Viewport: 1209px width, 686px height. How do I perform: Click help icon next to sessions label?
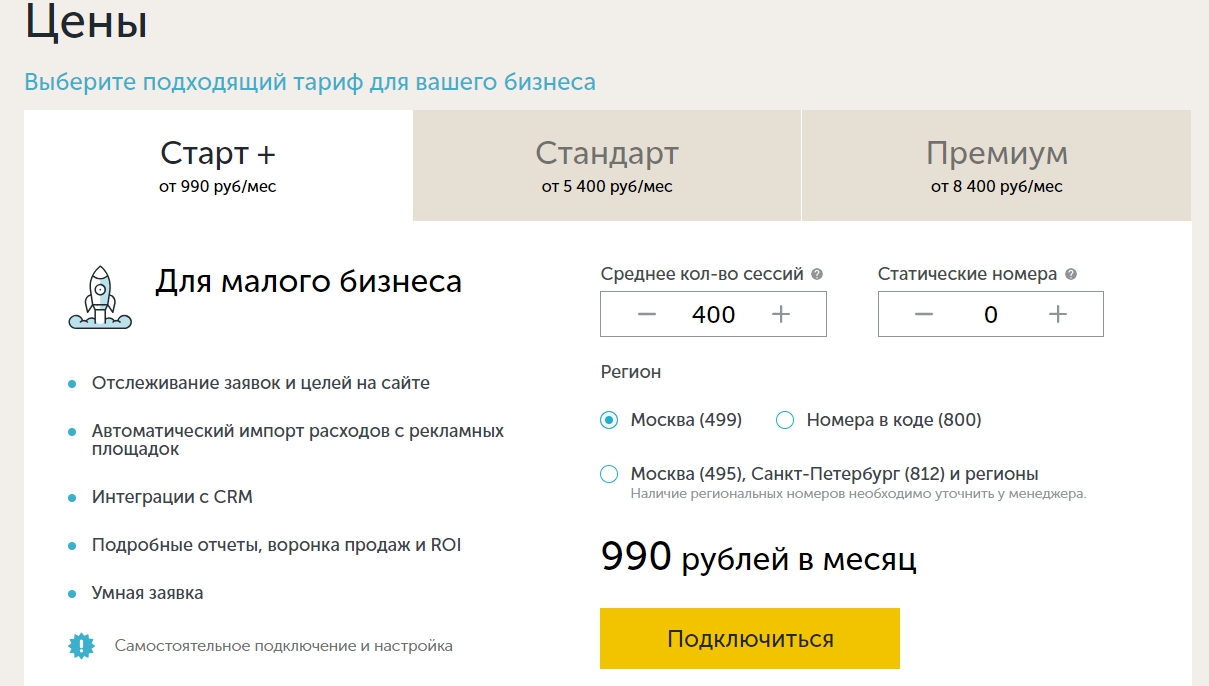[817, 274]
